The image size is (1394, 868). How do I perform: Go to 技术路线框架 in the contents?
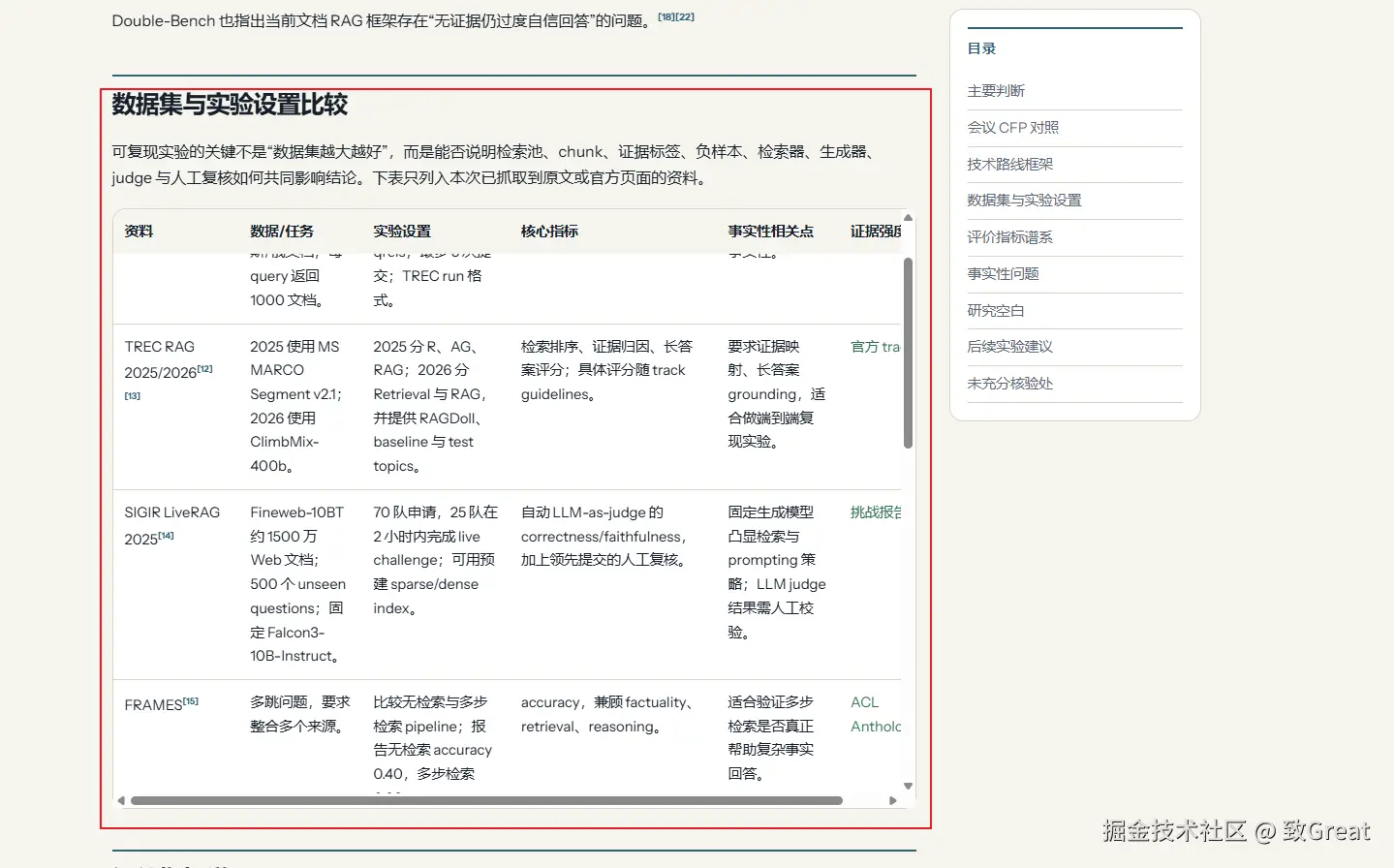(x=1009, y=165)
